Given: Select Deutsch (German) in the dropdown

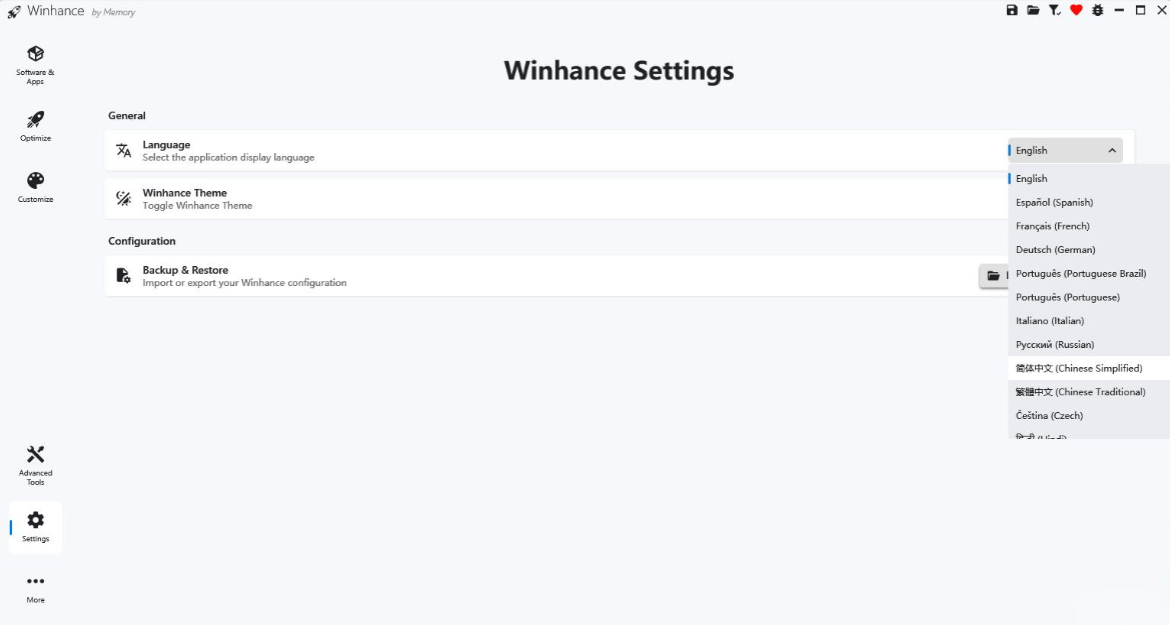Looking at the screenshot, I should click(x=1055, y=250).
